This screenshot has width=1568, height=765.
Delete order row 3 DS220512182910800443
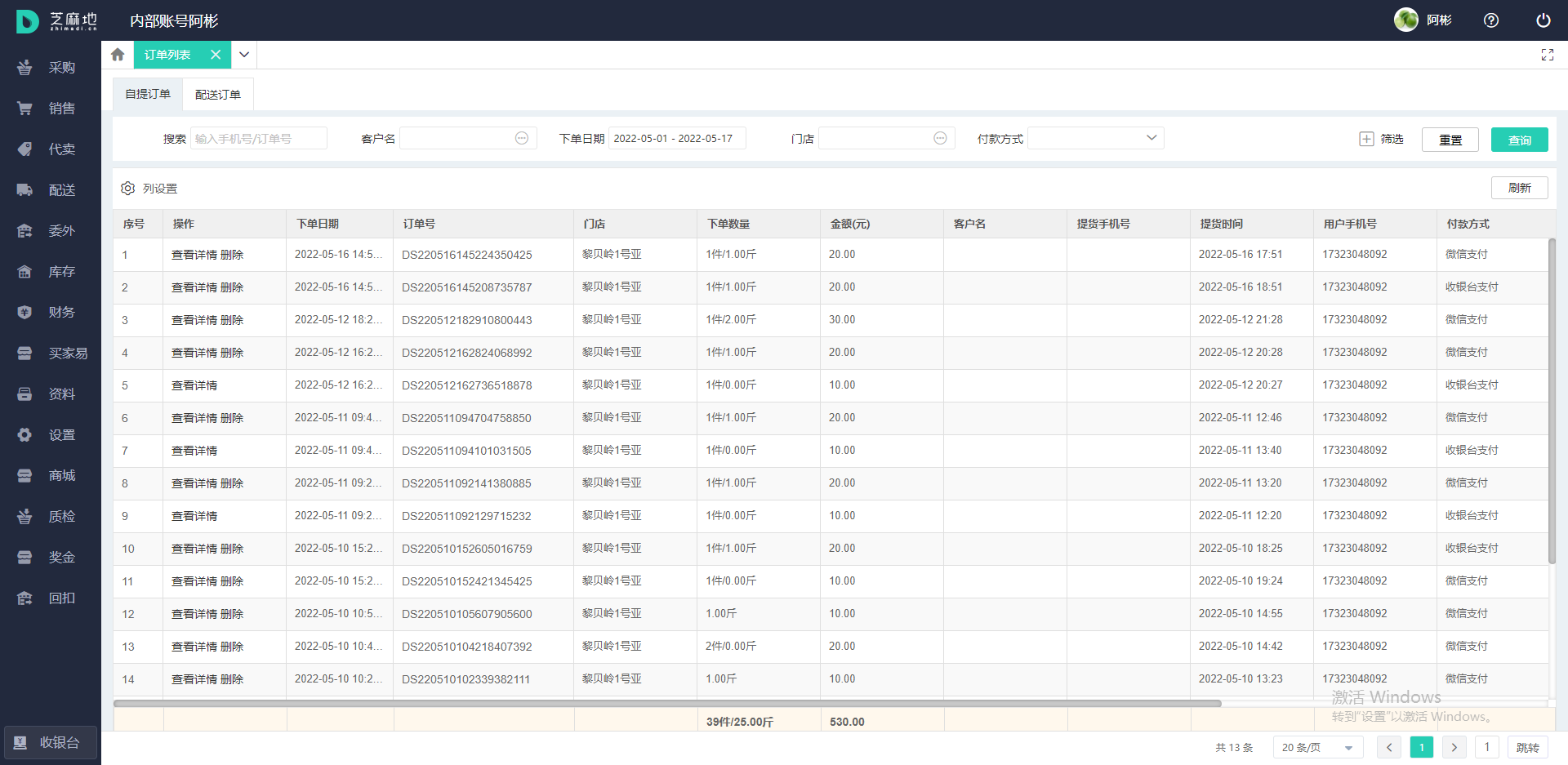coord(232,320)
